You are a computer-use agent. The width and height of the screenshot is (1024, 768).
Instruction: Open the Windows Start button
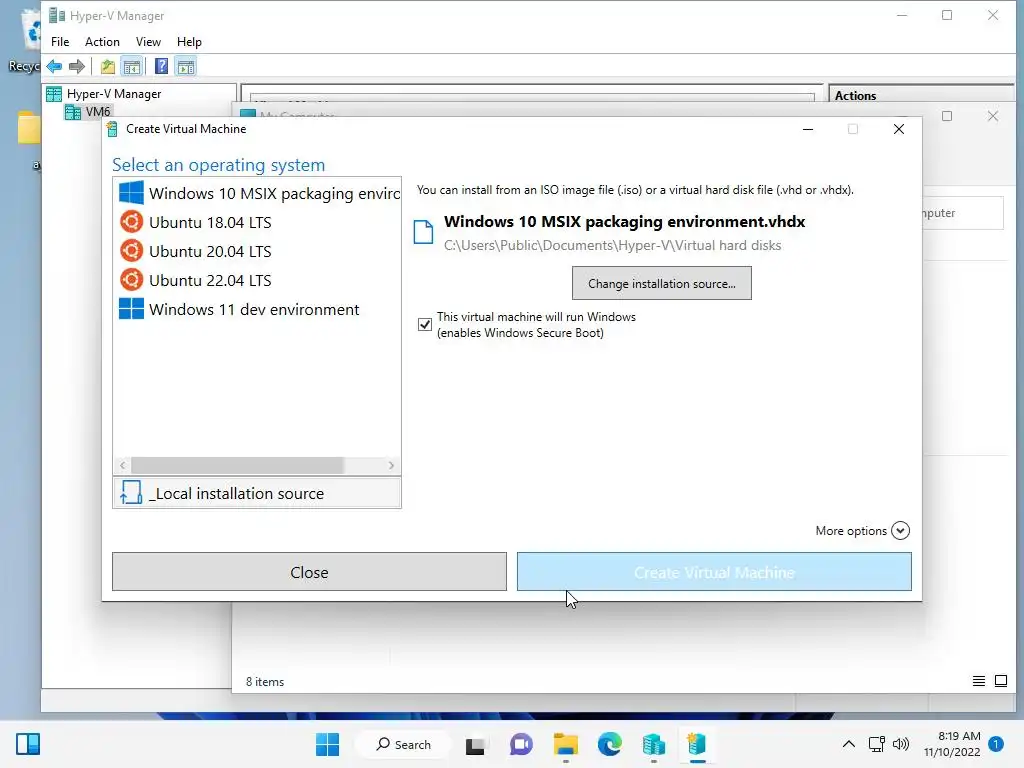(x=327, y=744)
